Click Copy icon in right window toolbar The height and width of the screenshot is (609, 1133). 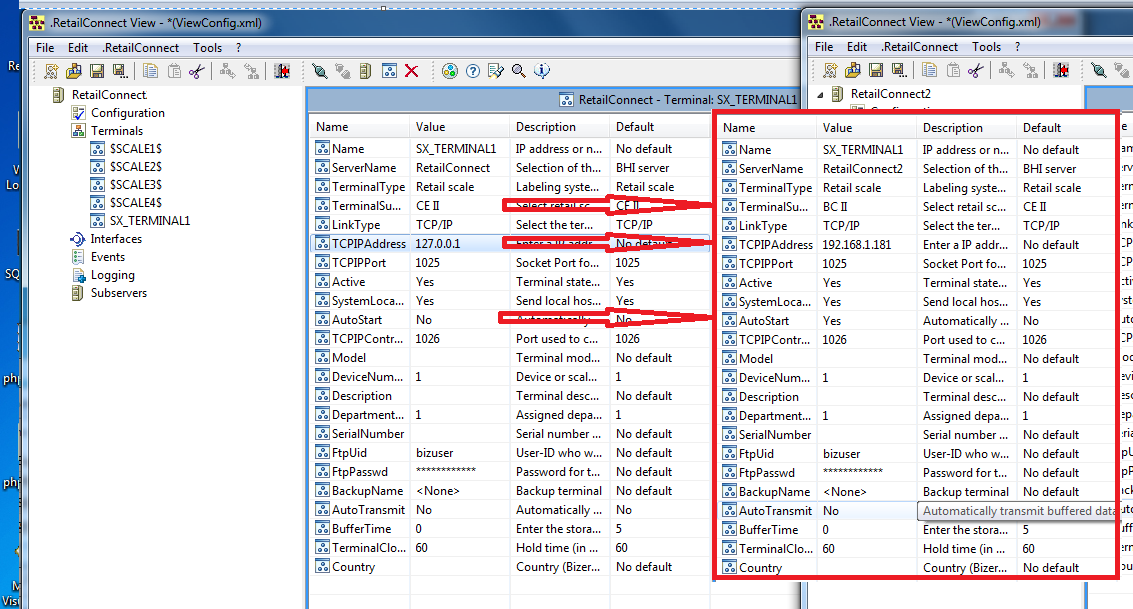point(929,70)
